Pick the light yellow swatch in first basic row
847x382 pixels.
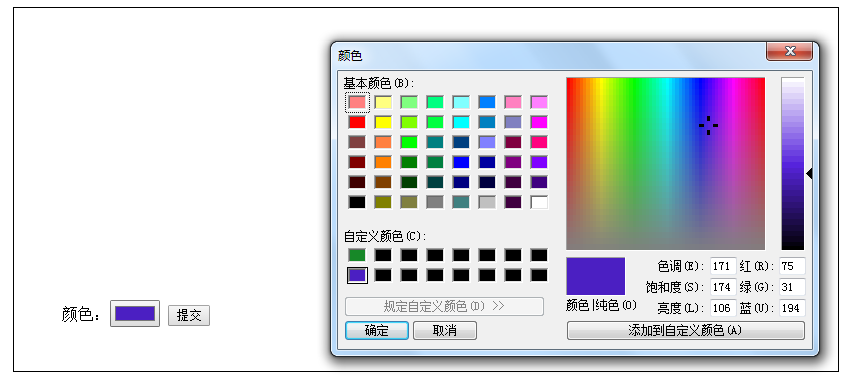(x=383, y=102)
